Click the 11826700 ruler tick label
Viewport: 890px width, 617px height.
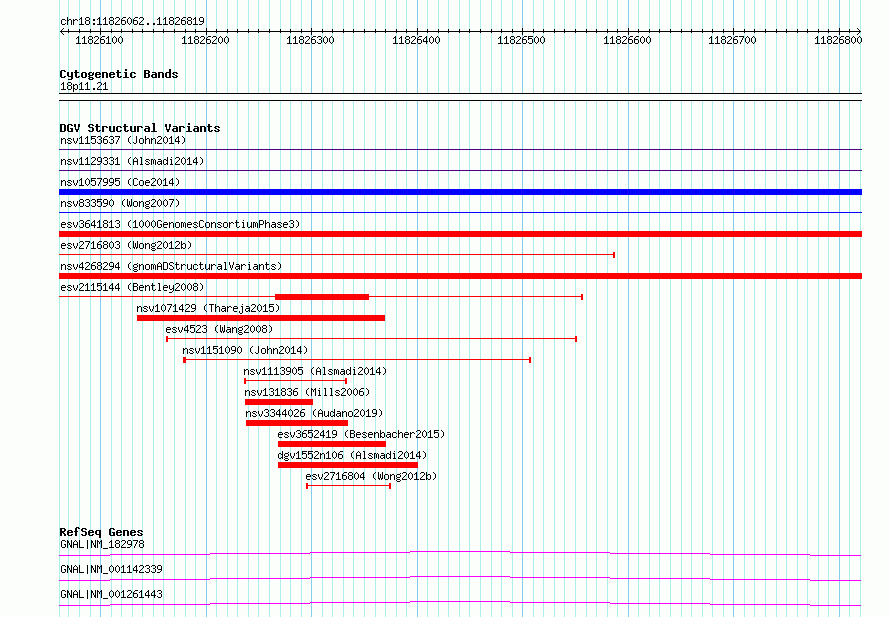tap(732, 40)
